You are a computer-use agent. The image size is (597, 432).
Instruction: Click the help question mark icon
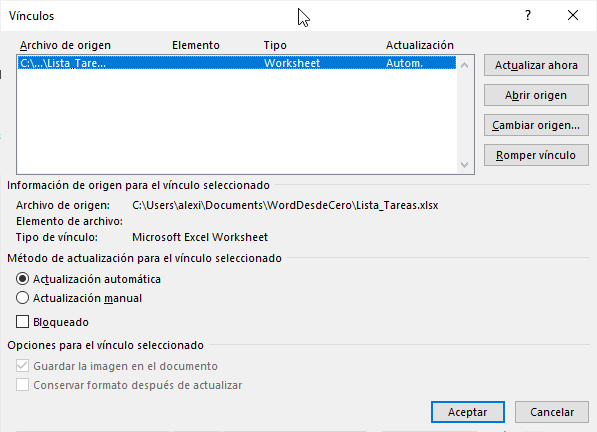click(x=528, y=15)
